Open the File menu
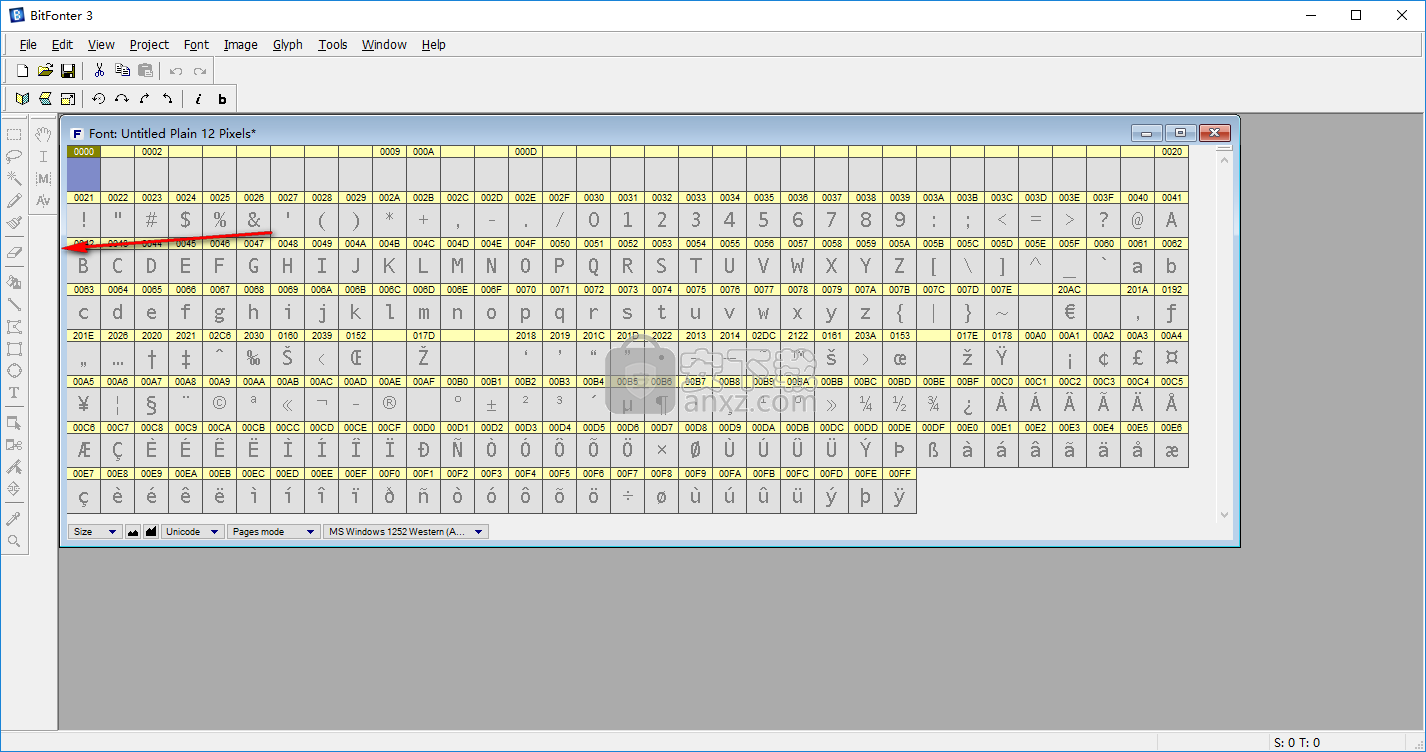 28,44
